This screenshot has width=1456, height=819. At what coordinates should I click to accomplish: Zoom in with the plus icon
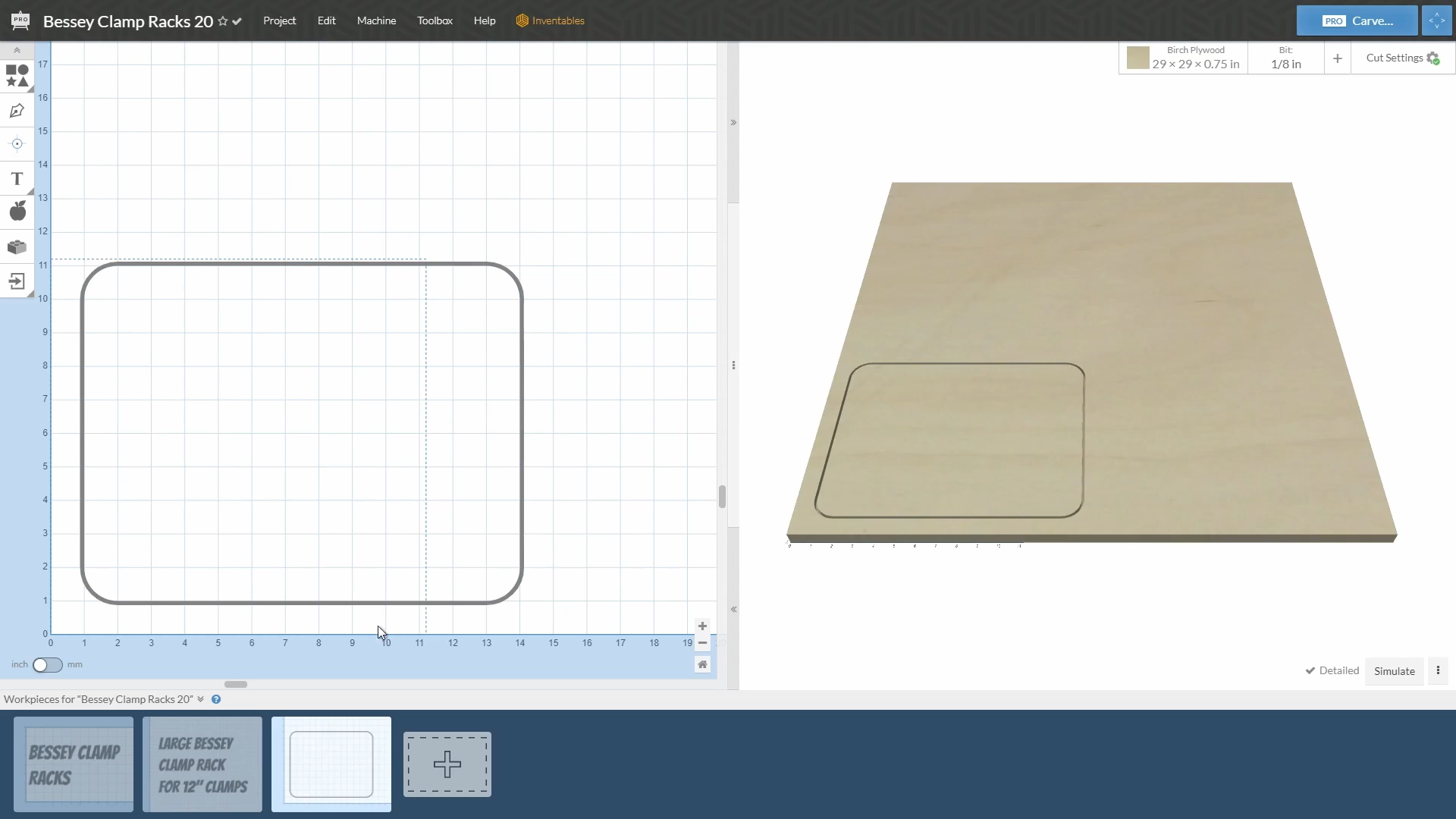(702, 626)
